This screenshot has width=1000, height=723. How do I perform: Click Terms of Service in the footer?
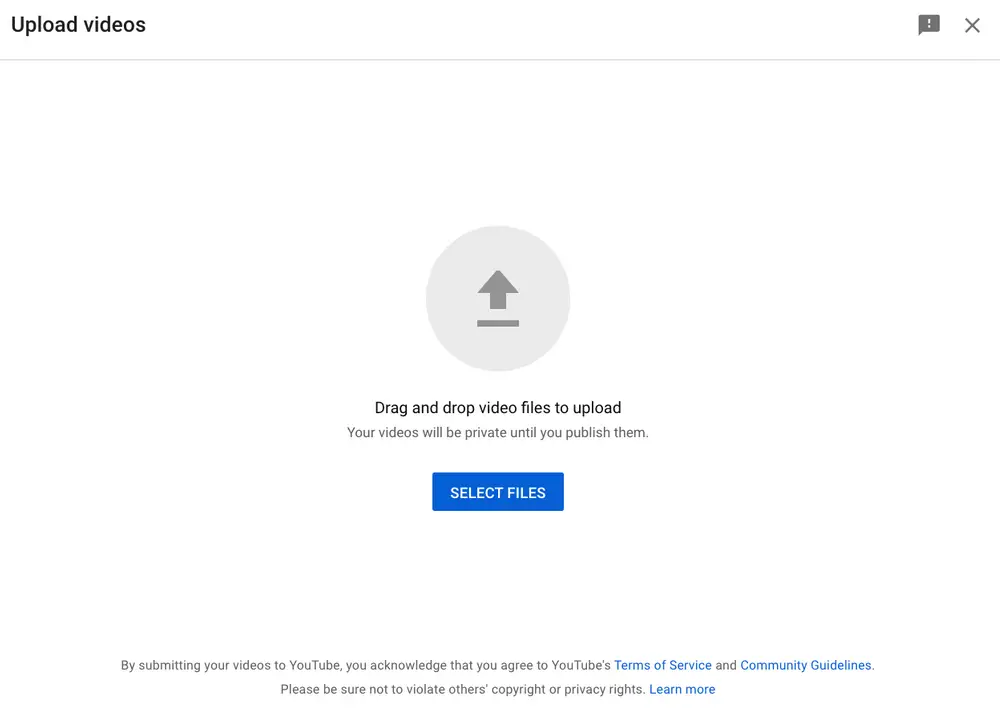[x=662, y=665]
